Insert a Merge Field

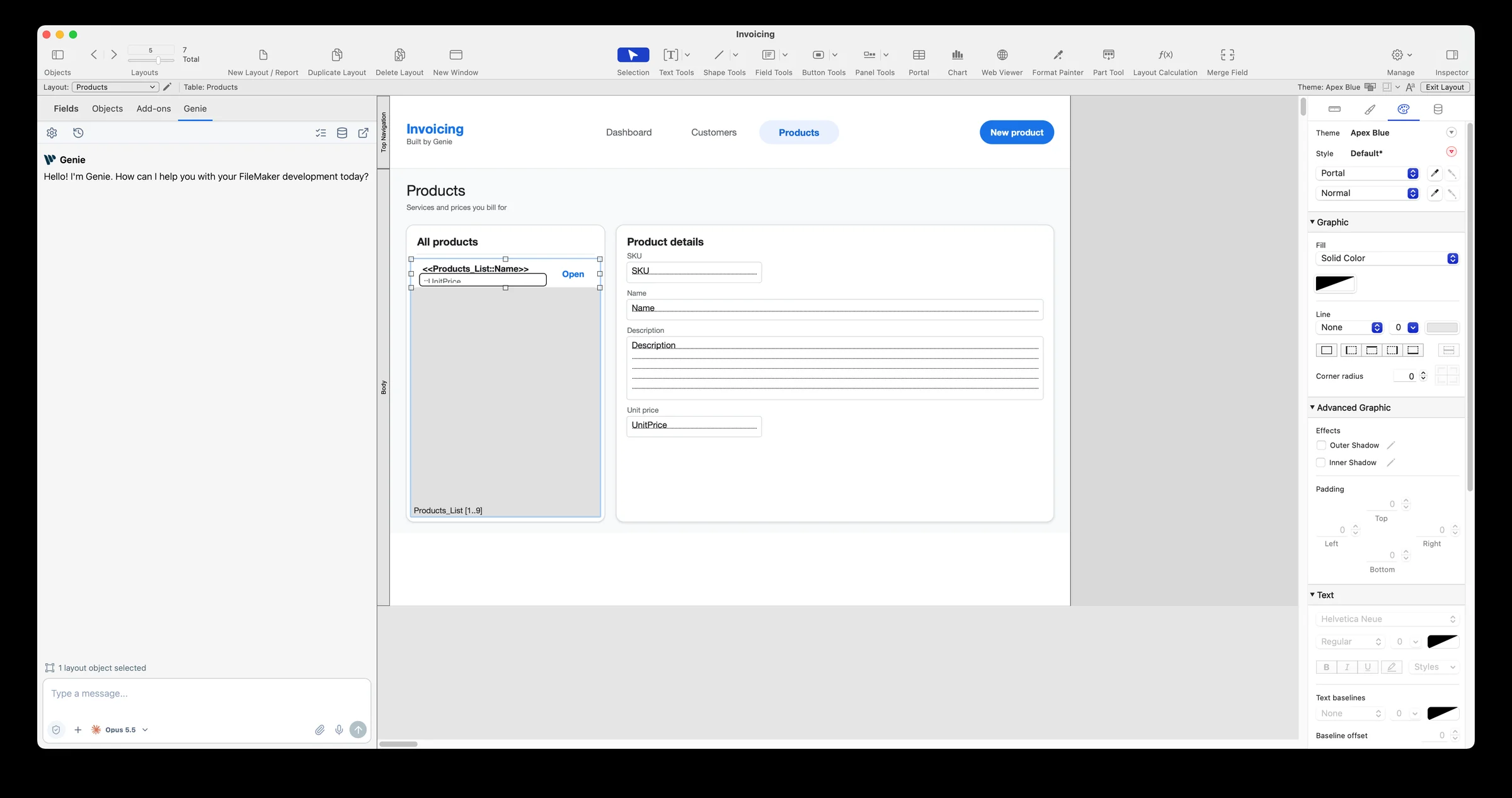tap(1227, 55)
